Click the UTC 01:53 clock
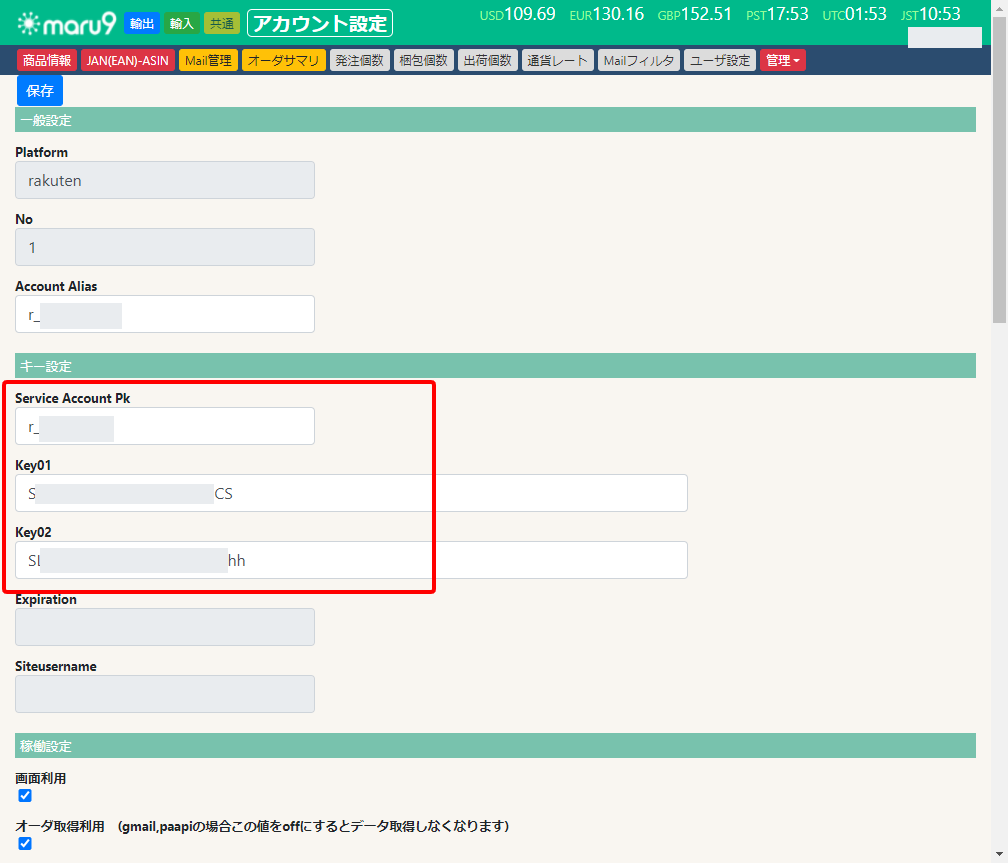Image resolution: width=1008 pixels, height=863 pixels. pyautogui.click(x=854, y=14)
